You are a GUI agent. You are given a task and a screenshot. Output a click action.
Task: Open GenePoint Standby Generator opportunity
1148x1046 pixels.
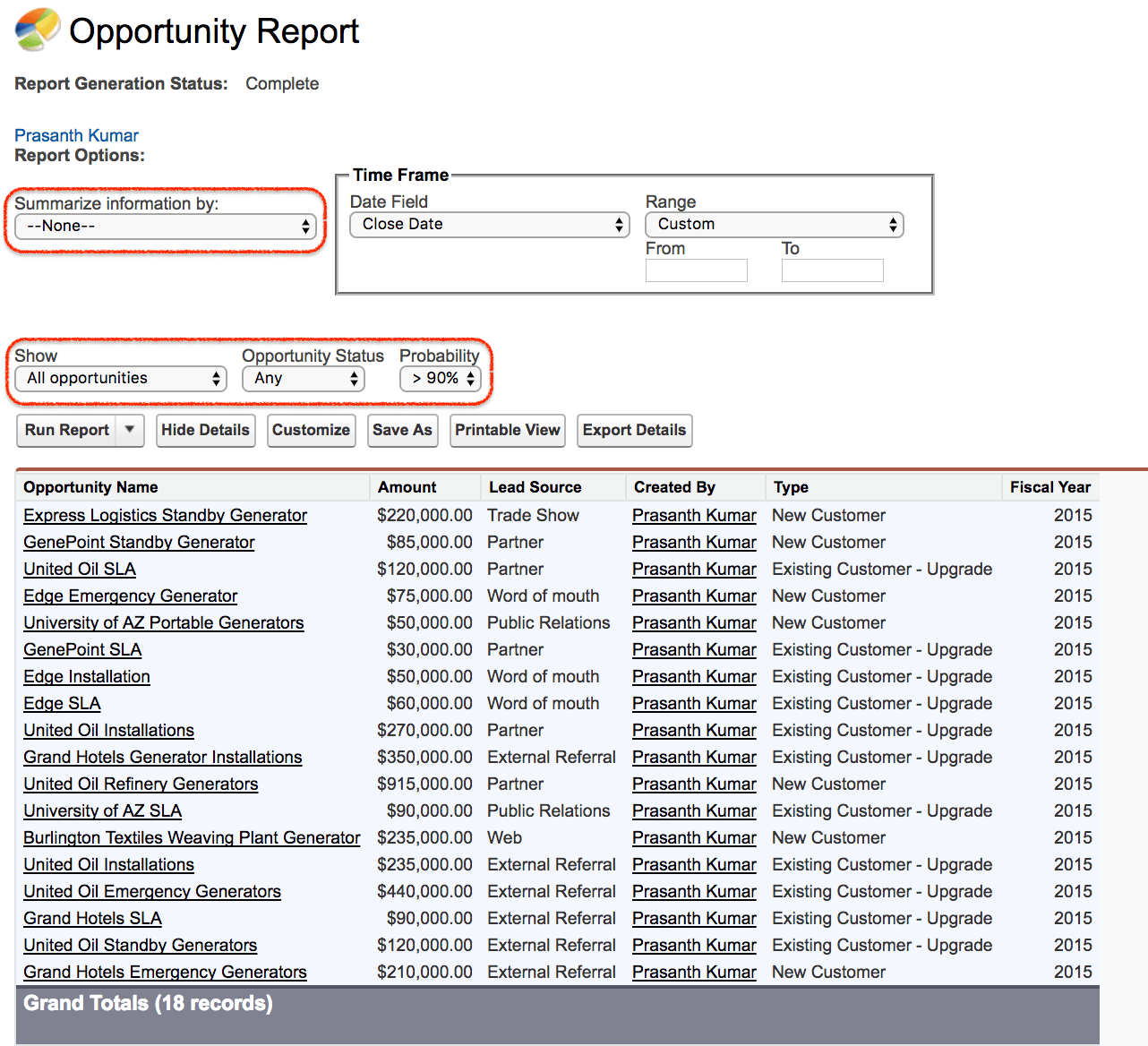point(139,542)
